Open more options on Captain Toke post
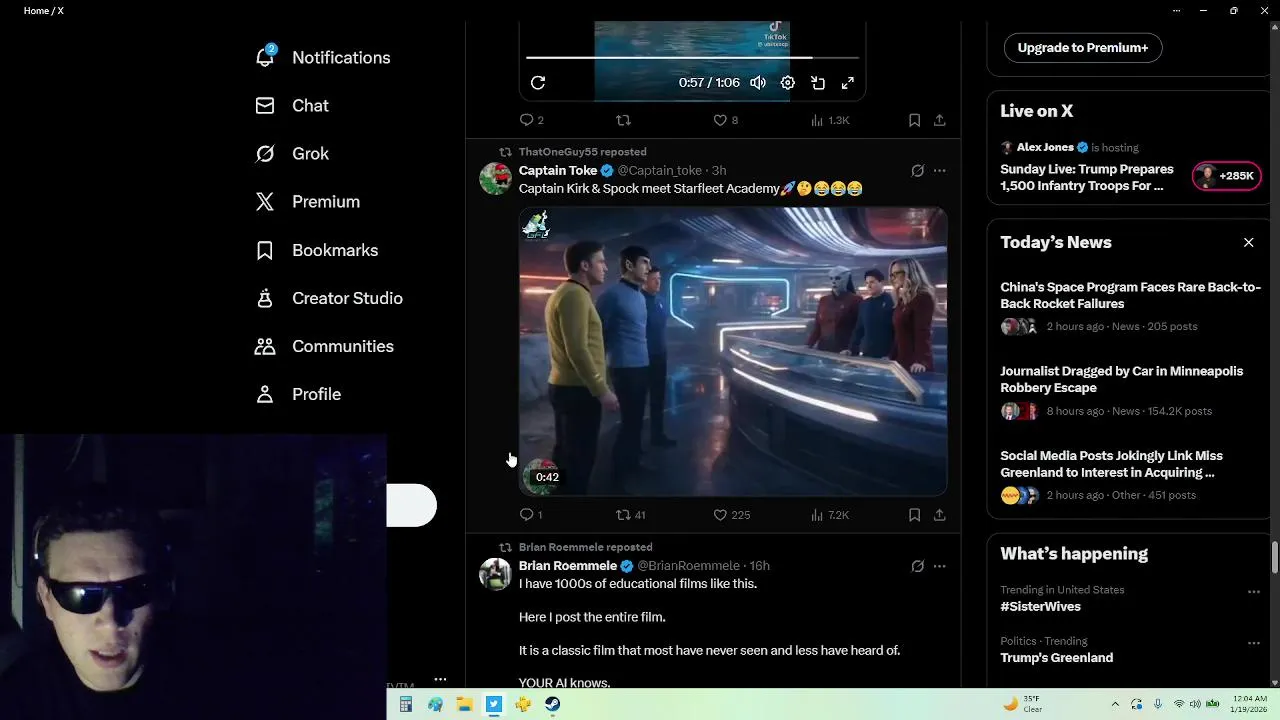 pyautogui.click(x=940, y=171)
